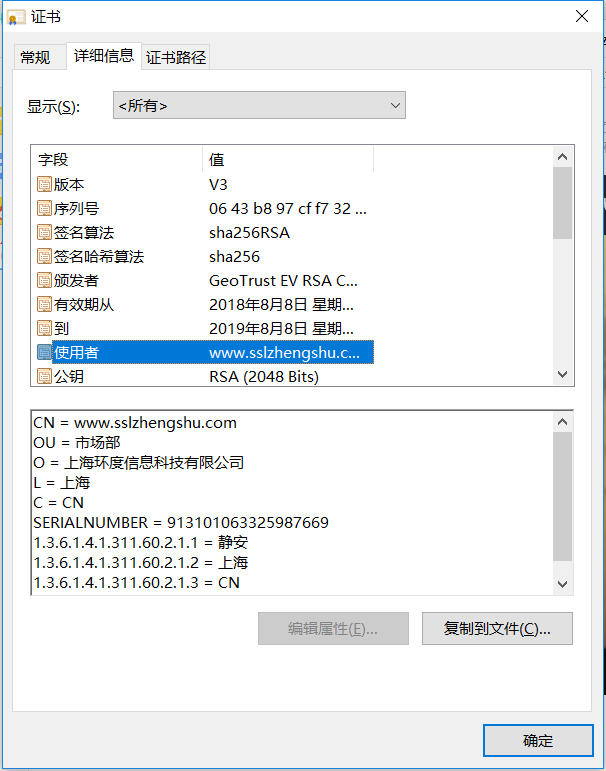Image resolution: width=606 pixels, height=771 pixels.
Task: Close the certificate dialog window
Action: (582, 16)
